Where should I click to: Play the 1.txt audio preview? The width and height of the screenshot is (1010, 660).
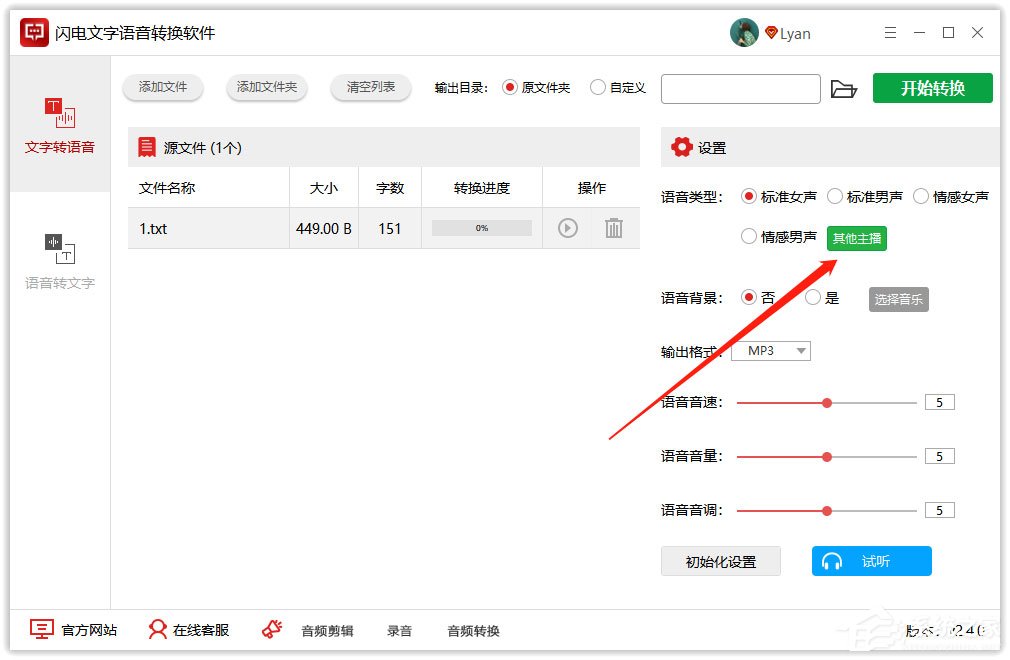tap(566, 228)
